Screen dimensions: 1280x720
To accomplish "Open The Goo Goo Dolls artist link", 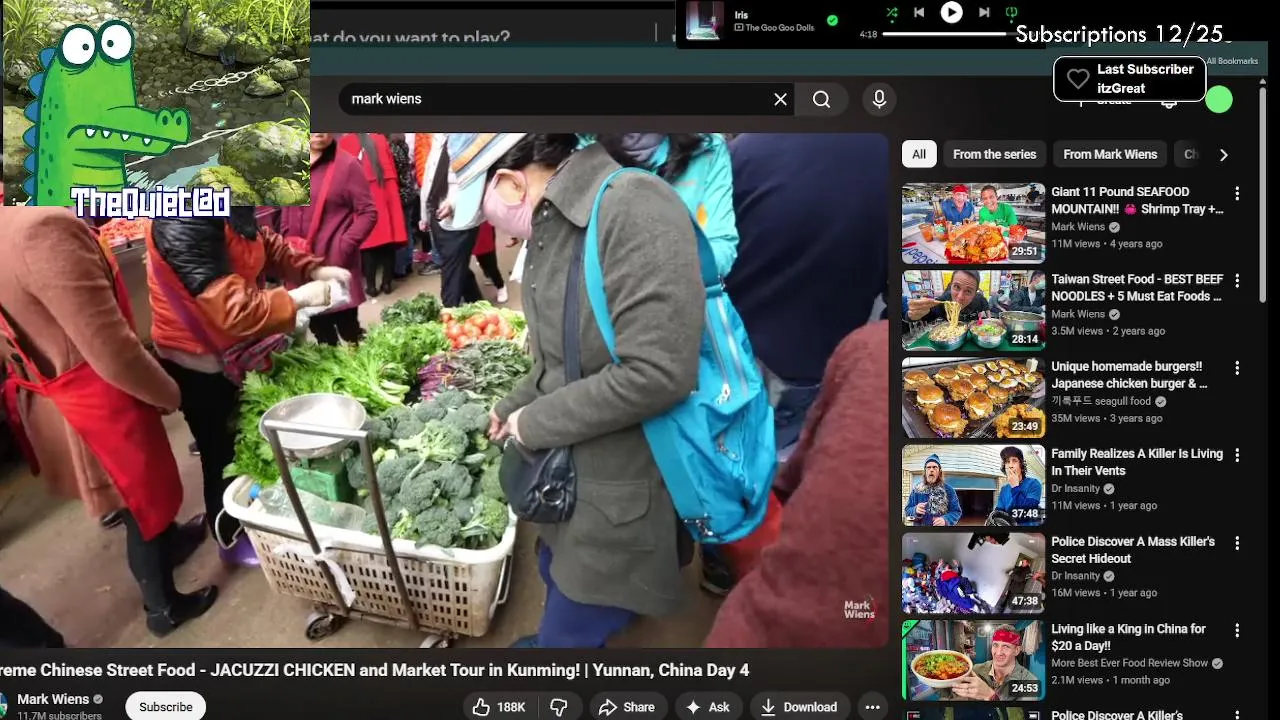I will pyautogui.click(x=780, y=27).
